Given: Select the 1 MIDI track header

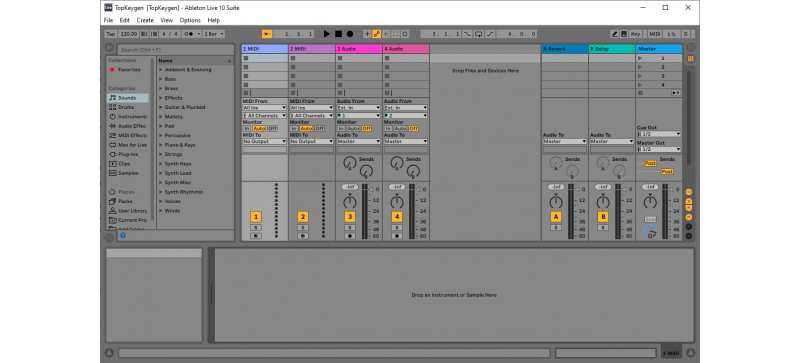Looking at the screenshot, I should click(264, 49).
